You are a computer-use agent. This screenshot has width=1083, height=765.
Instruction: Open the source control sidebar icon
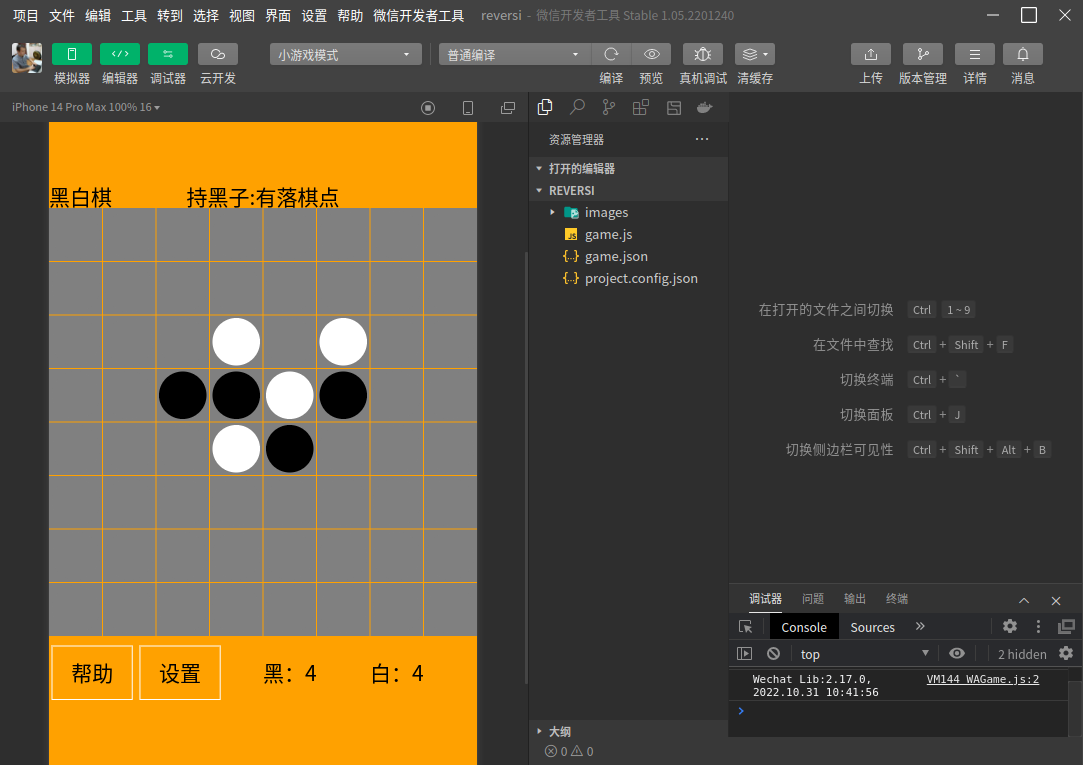608,107
